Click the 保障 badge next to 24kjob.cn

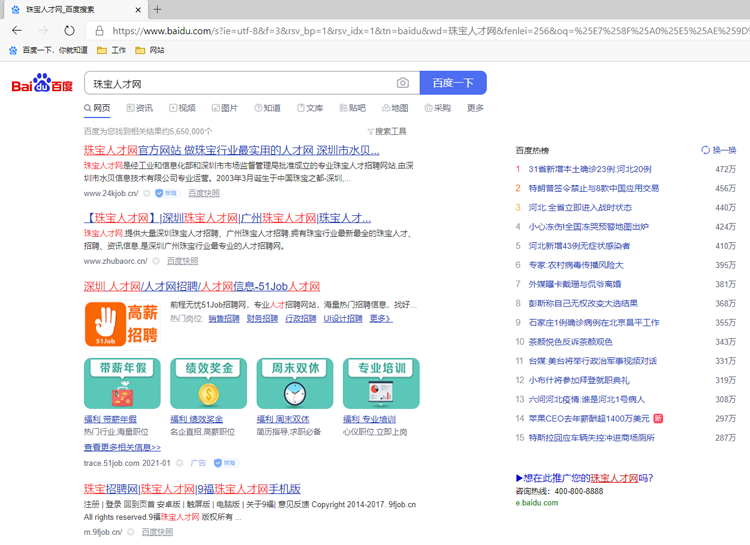coord(166,193)
